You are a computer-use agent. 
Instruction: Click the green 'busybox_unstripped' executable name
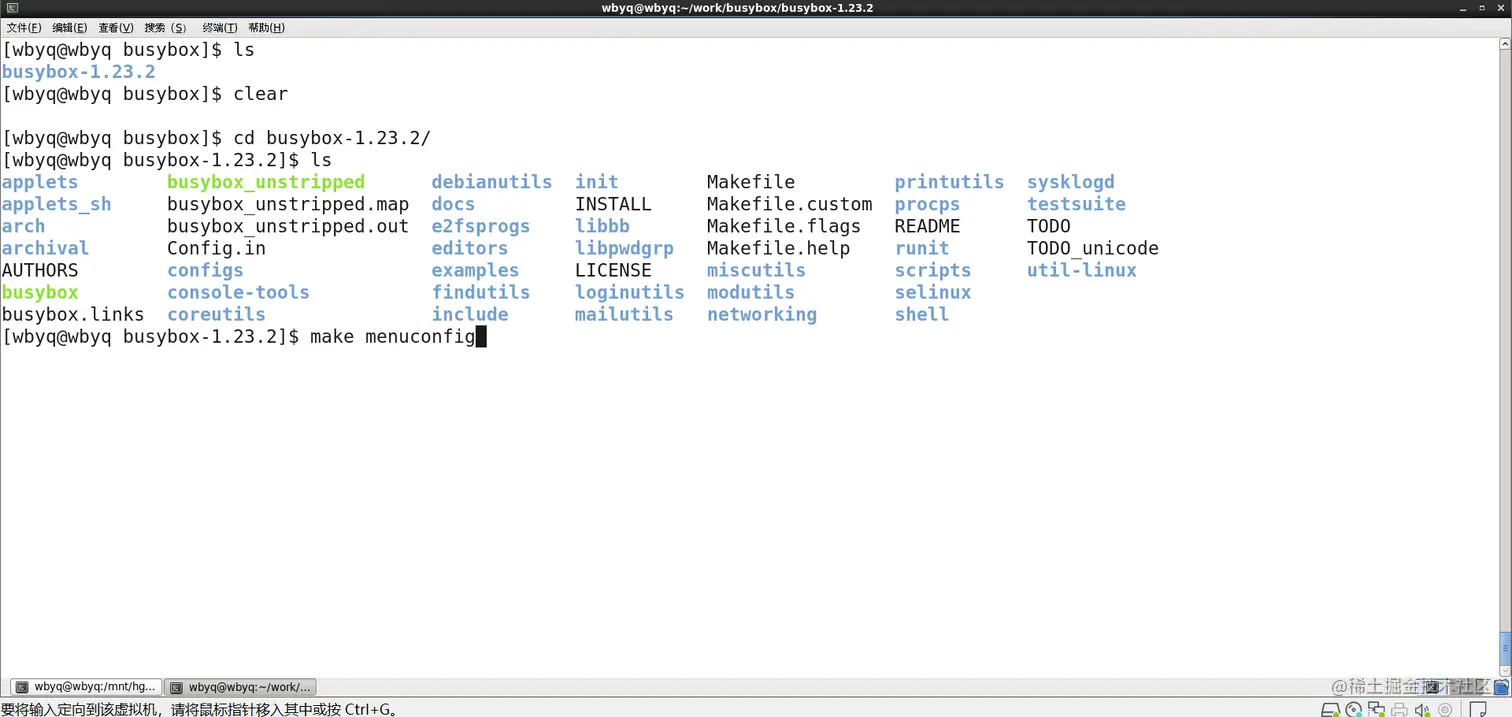pos(266,182)
